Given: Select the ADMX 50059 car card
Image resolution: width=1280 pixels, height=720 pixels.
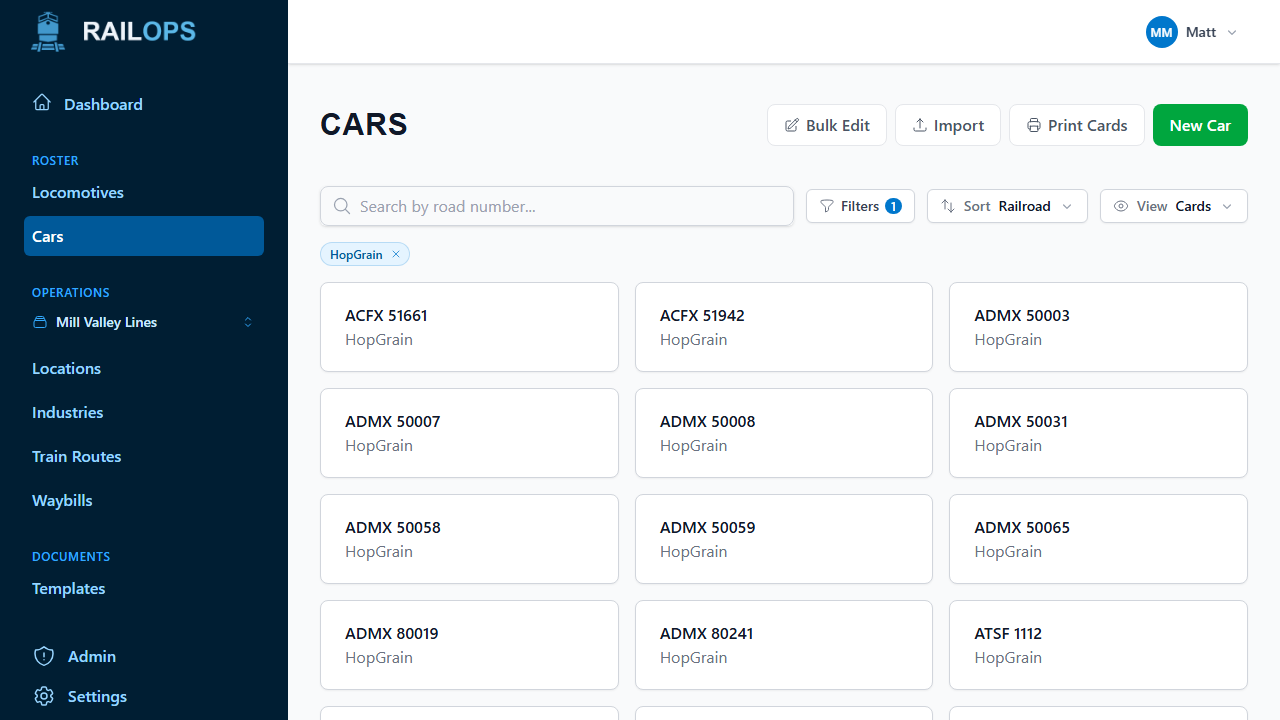Looking at the screenshot, I should [x=784, y=539].
